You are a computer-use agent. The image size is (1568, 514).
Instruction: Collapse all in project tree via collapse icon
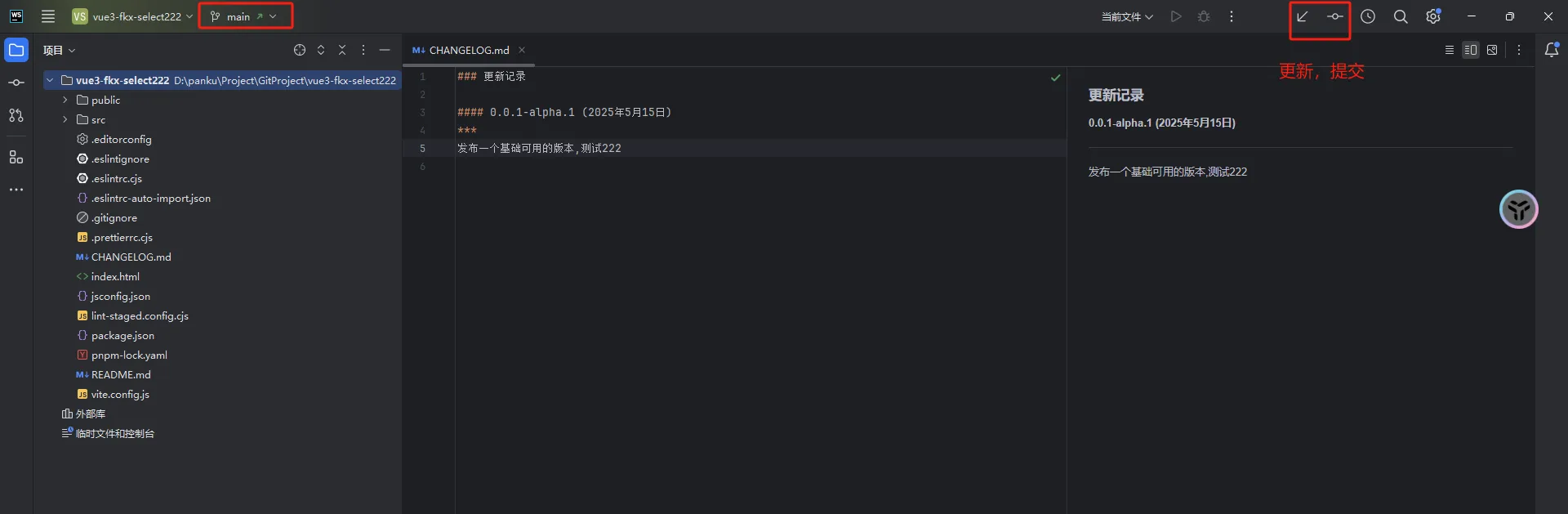click(x=342, y=50)
